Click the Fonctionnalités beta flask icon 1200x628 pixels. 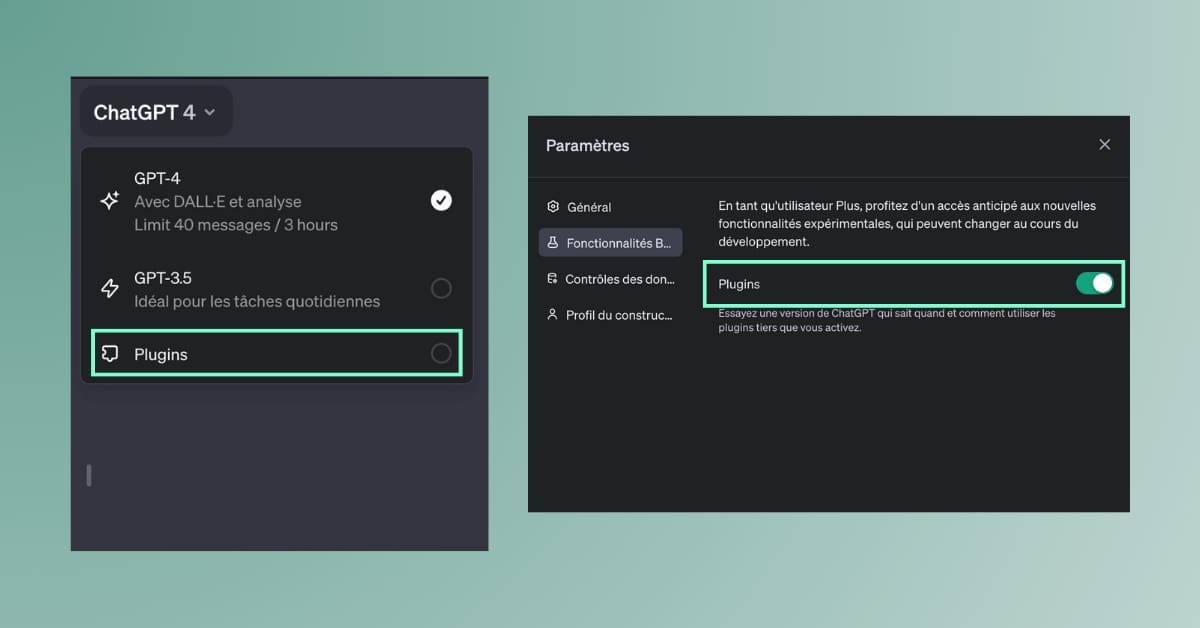553,243
